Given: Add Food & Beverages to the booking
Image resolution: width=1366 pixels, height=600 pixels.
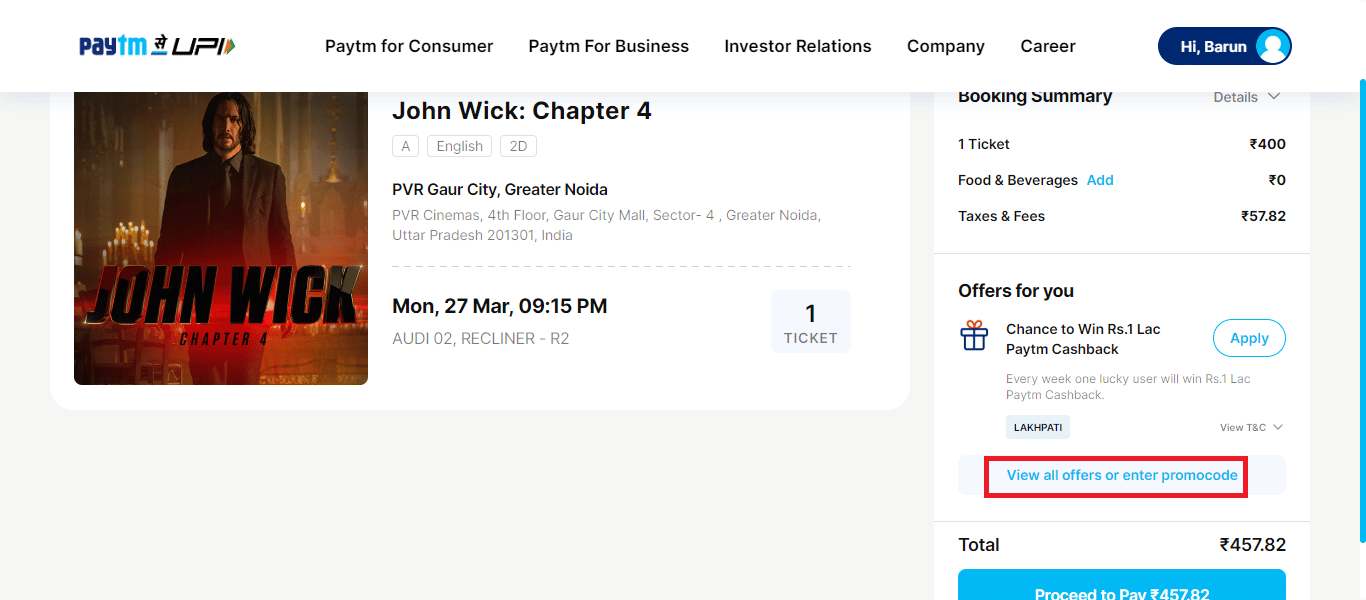Looking at the screenshot, I should 1100,180.
